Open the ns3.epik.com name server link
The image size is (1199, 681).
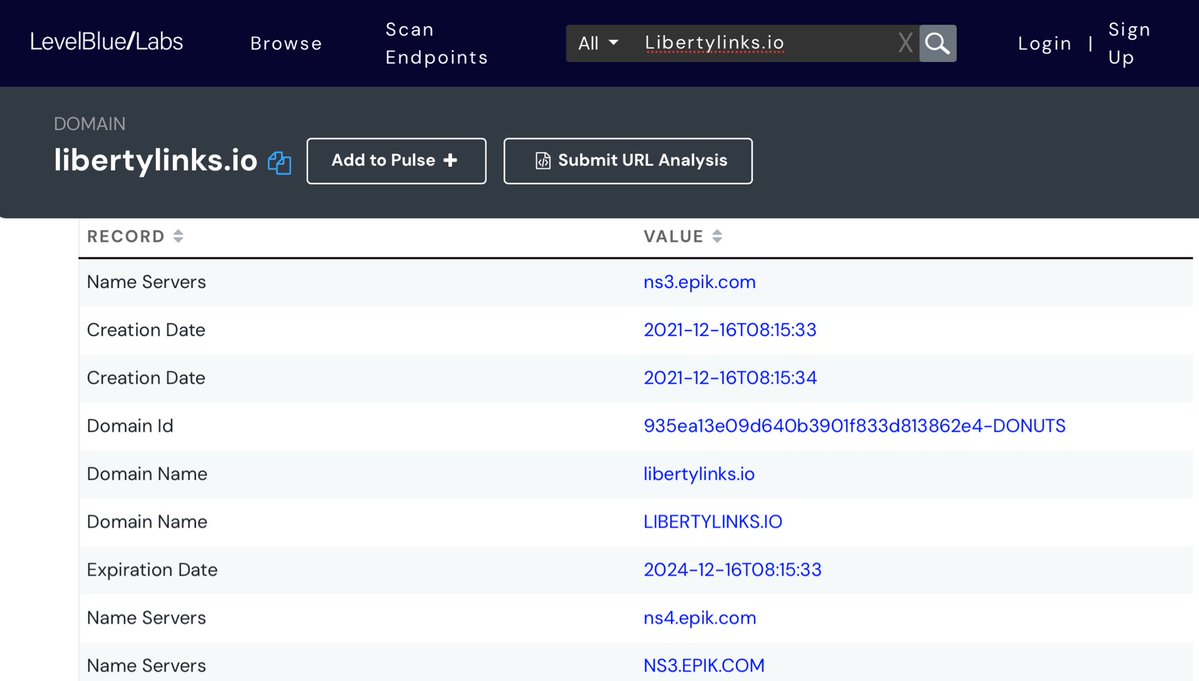tap(699, 282)
